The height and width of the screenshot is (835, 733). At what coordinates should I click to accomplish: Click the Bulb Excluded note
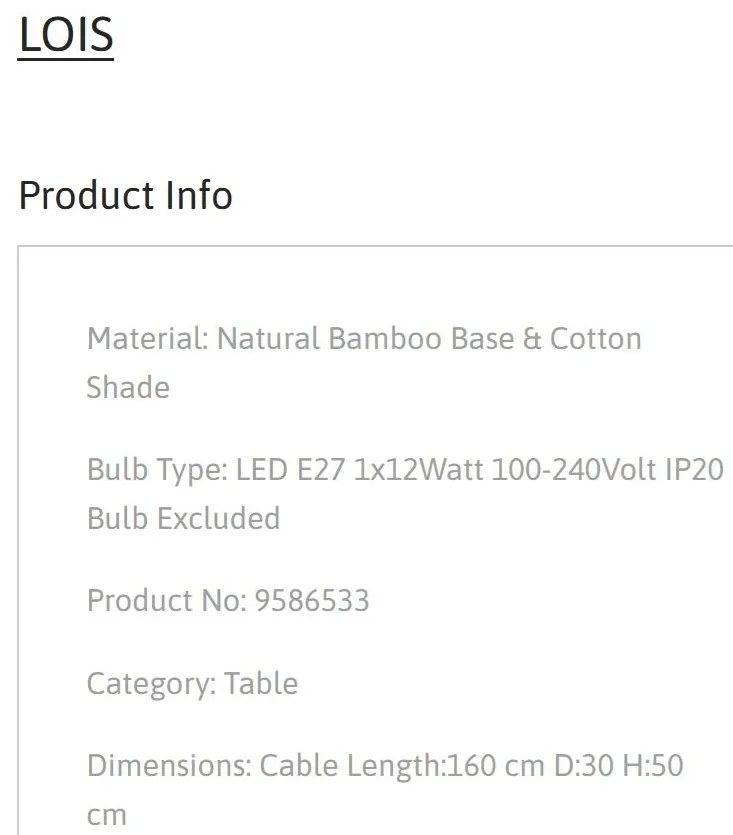(183, 518)
